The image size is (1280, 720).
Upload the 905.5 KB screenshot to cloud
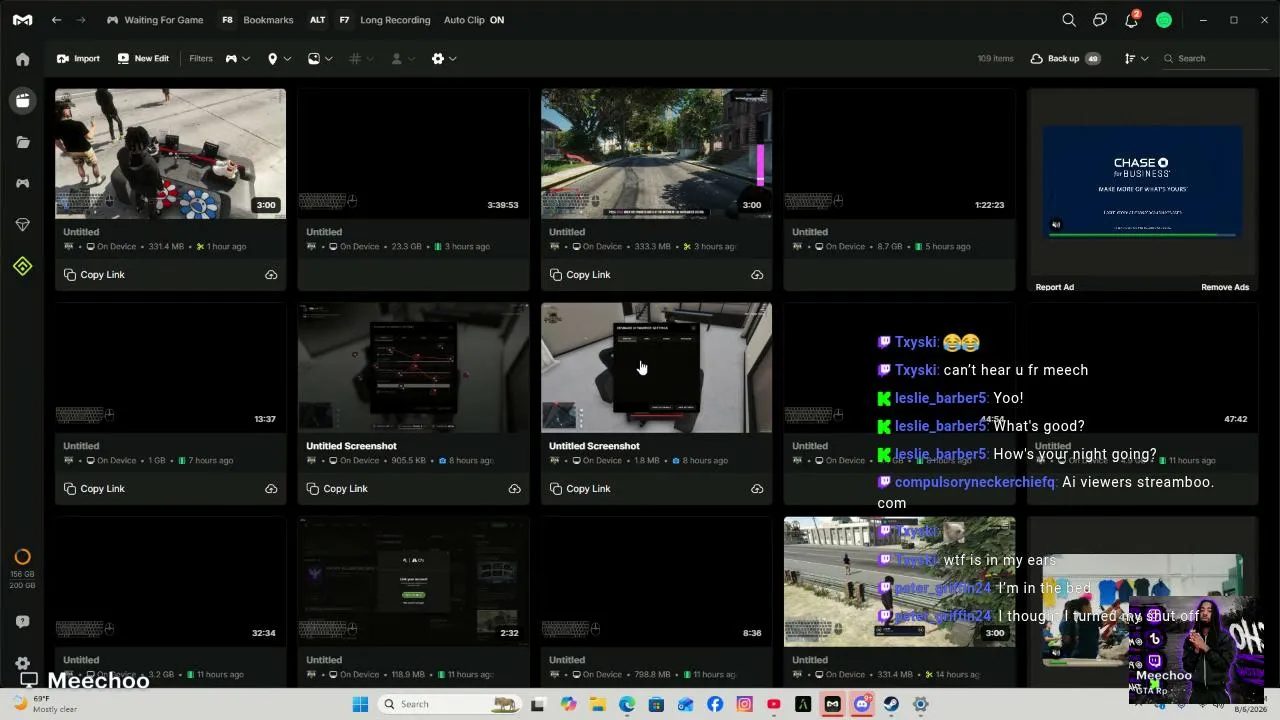[514, 489]
